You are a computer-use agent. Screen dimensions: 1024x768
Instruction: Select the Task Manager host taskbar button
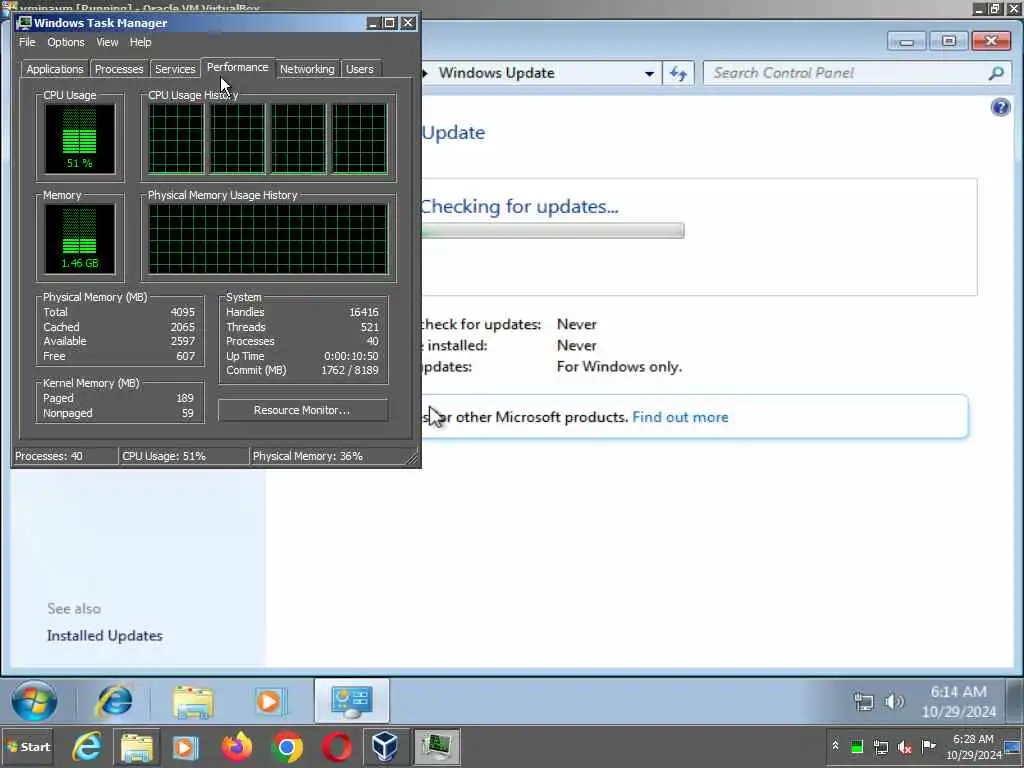point(436,747)
